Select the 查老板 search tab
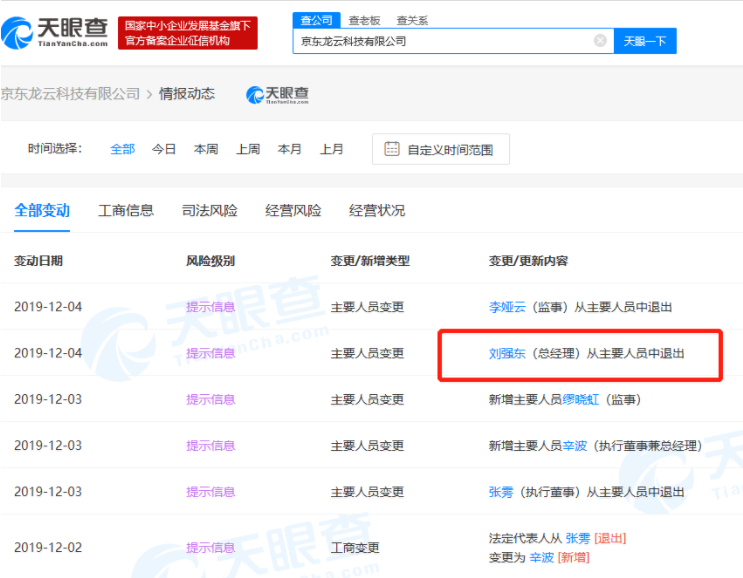The image size is (743, 578). (x=364, y=20)
